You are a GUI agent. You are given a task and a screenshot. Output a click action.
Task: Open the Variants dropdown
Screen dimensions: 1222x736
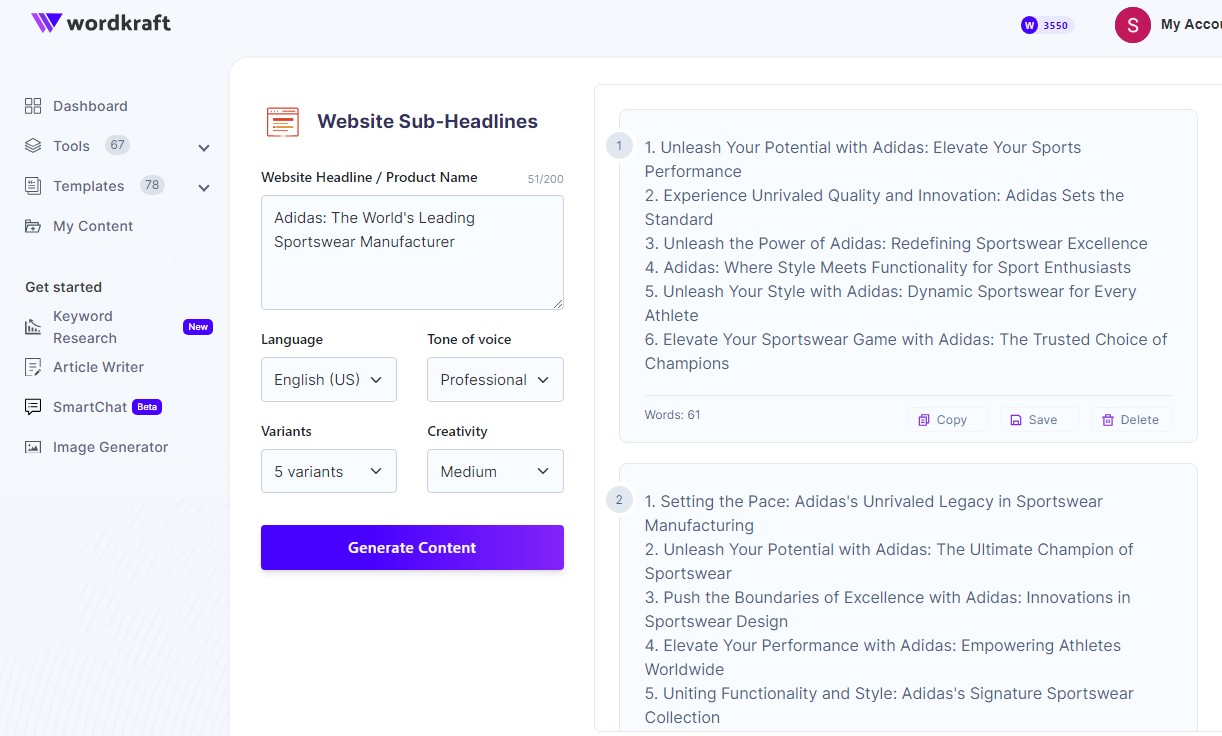pos(328,471)
